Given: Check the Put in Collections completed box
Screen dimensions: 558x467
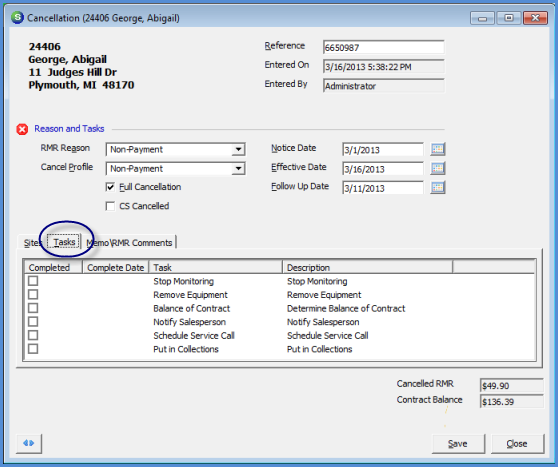Looking at the screenshot, I should (33, 349).
